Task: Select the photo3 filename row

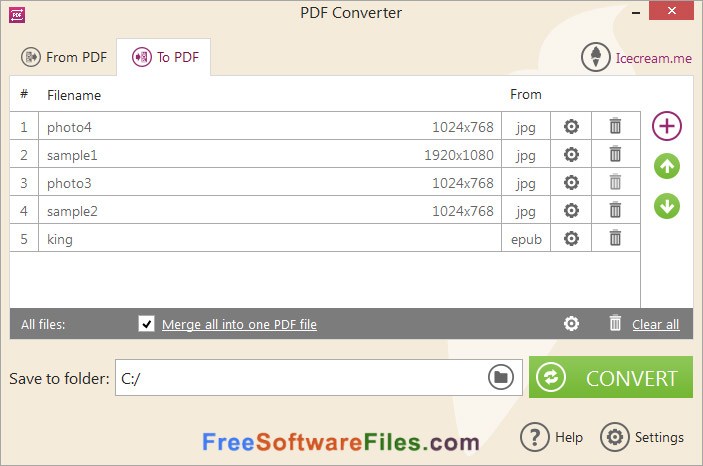Action: tap(270, 182)
